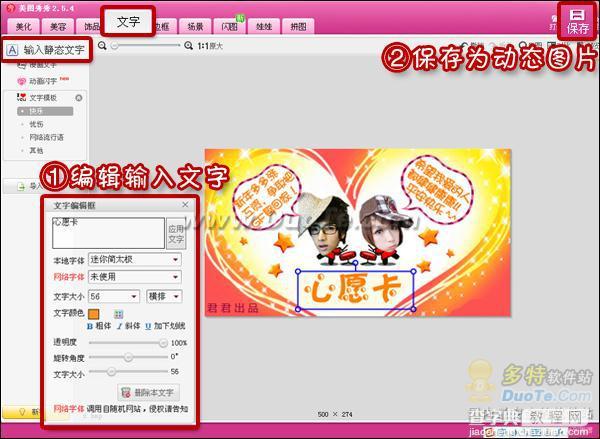Click the zoom in magnifier icon

[188, 46]
